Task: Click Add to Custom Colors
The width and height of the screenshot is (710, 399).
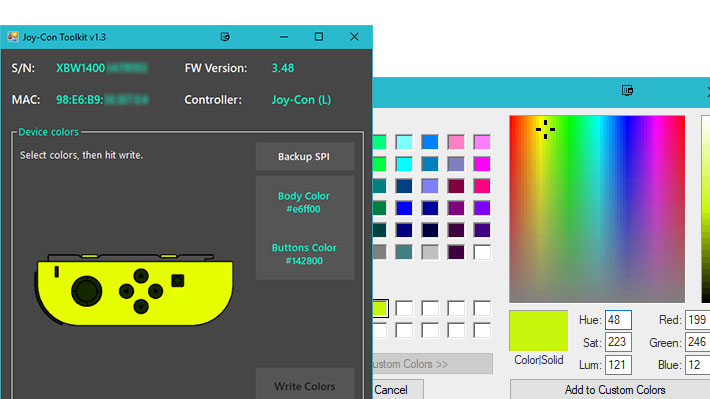Action: [614, 389]
